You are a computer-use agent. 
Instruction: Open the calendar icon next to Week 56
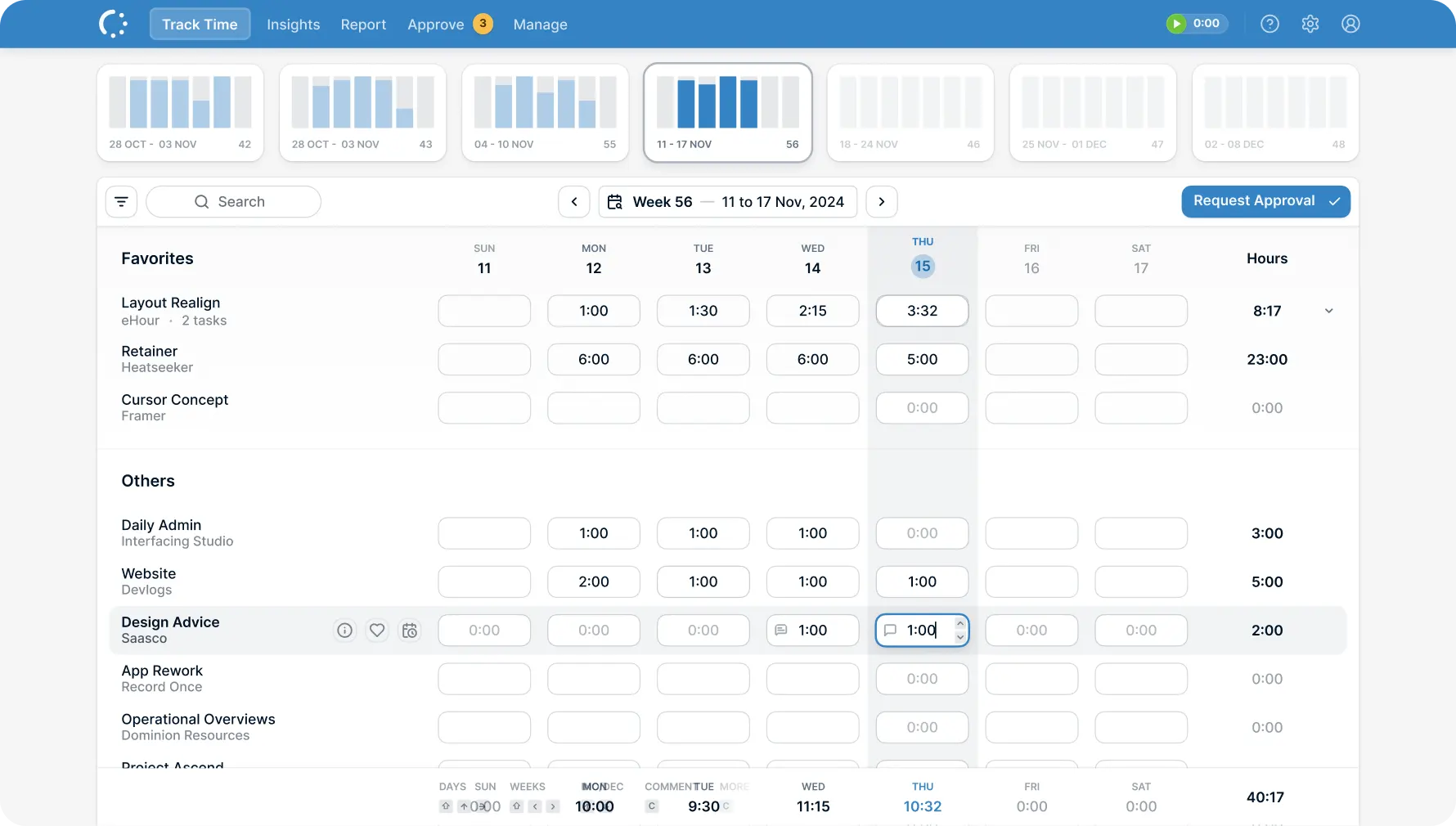pyautogui.click(x=614, y=201)
